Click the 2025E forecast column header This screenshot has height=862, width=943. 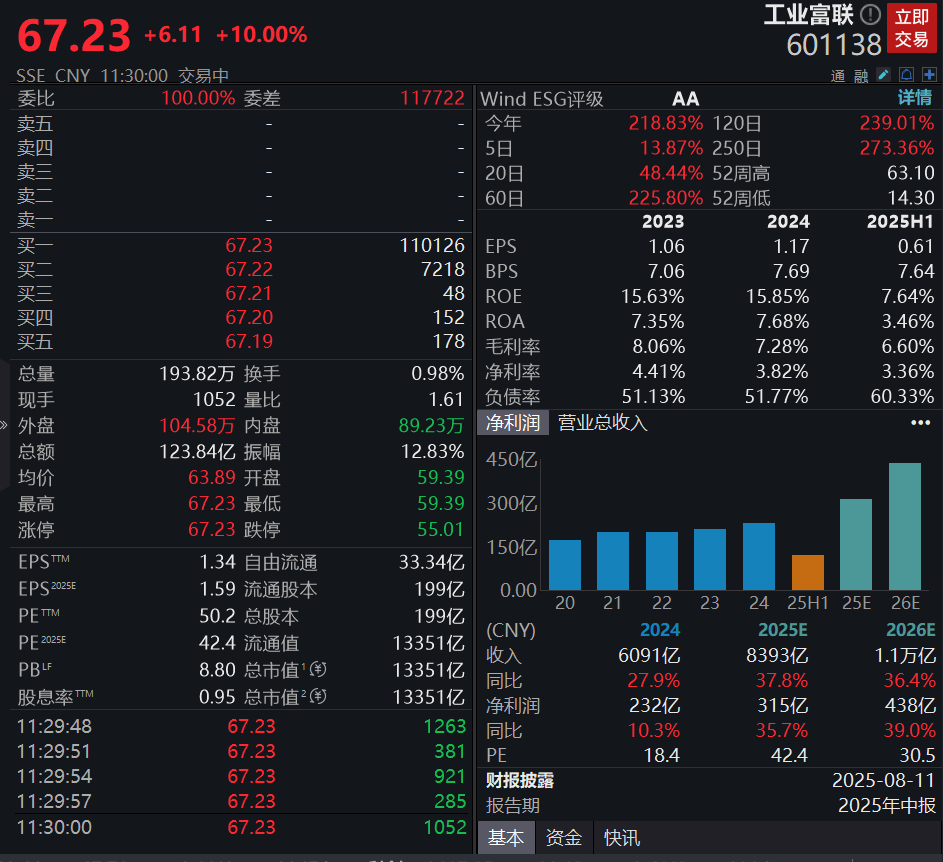(782, 630)
